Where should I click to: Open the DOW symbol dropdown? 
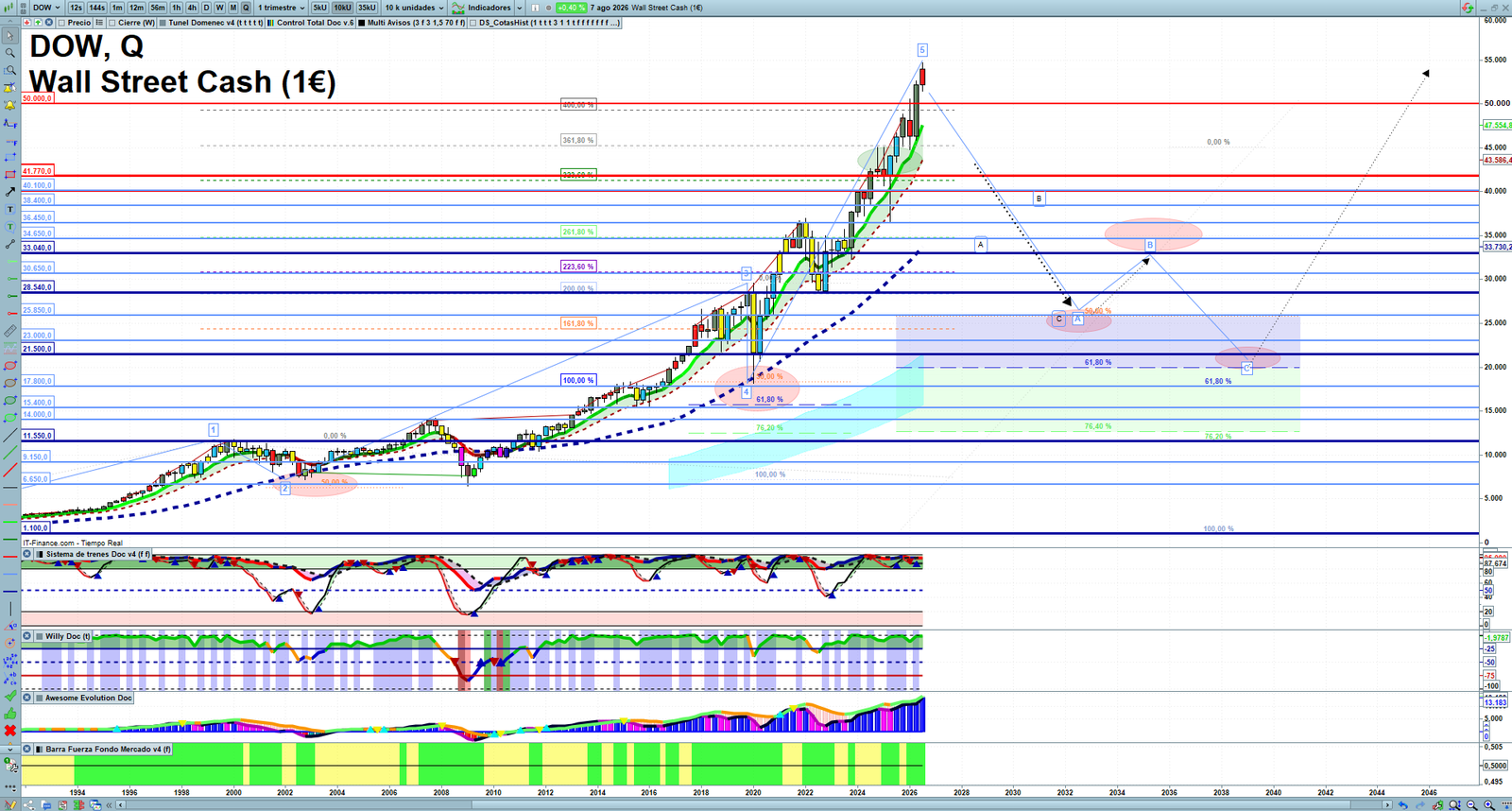pyautogui.click(x=46, y=8)
